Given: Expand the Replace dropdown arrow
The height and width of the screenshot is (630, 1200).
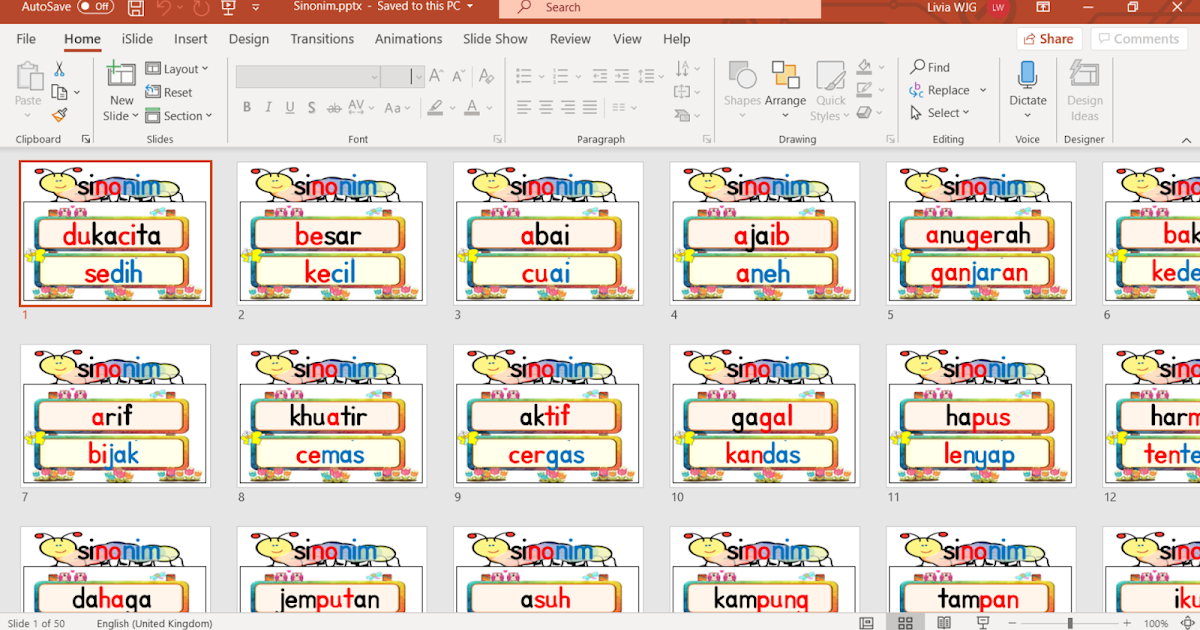Looking at the screenshot, I should click(983, 90).
